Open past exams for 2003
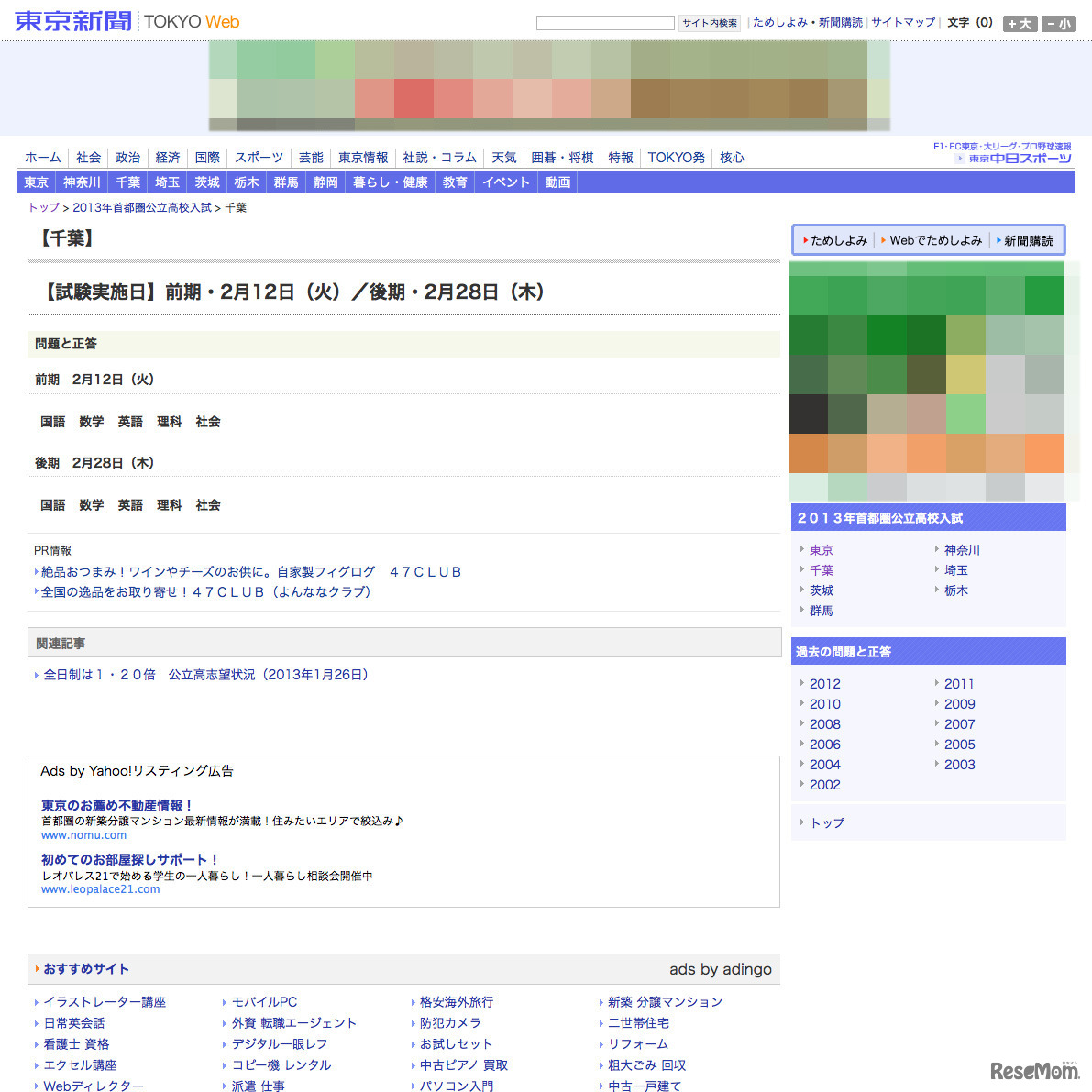The width and height of the screenshot is (1092, 1092). pos(959,765)
